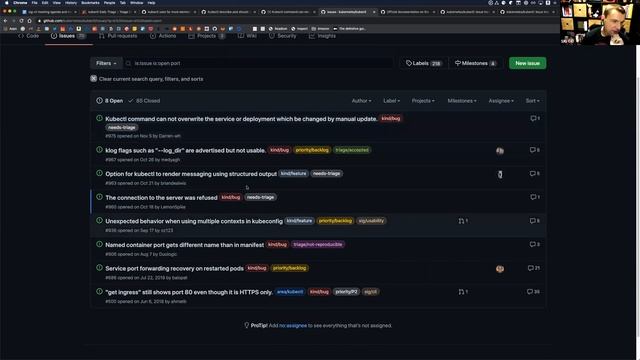Click kind/feature label on Option for kubectl issue
The height and width of the screenshot is (360, 640).
pyautogui.click(x=293, y=174)
